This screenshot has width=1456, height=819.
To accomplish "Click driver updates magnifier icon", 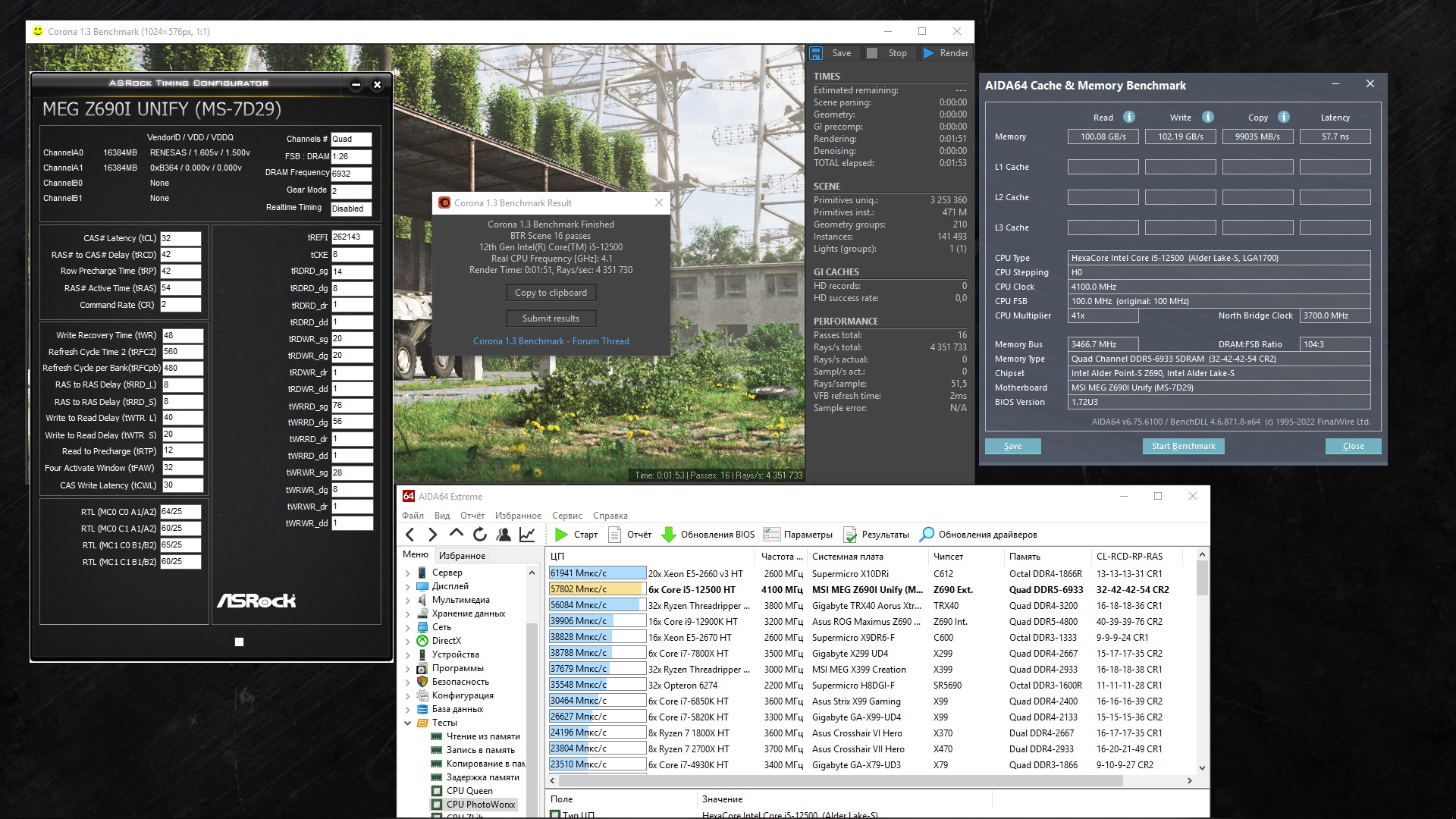I will point(927,535).
